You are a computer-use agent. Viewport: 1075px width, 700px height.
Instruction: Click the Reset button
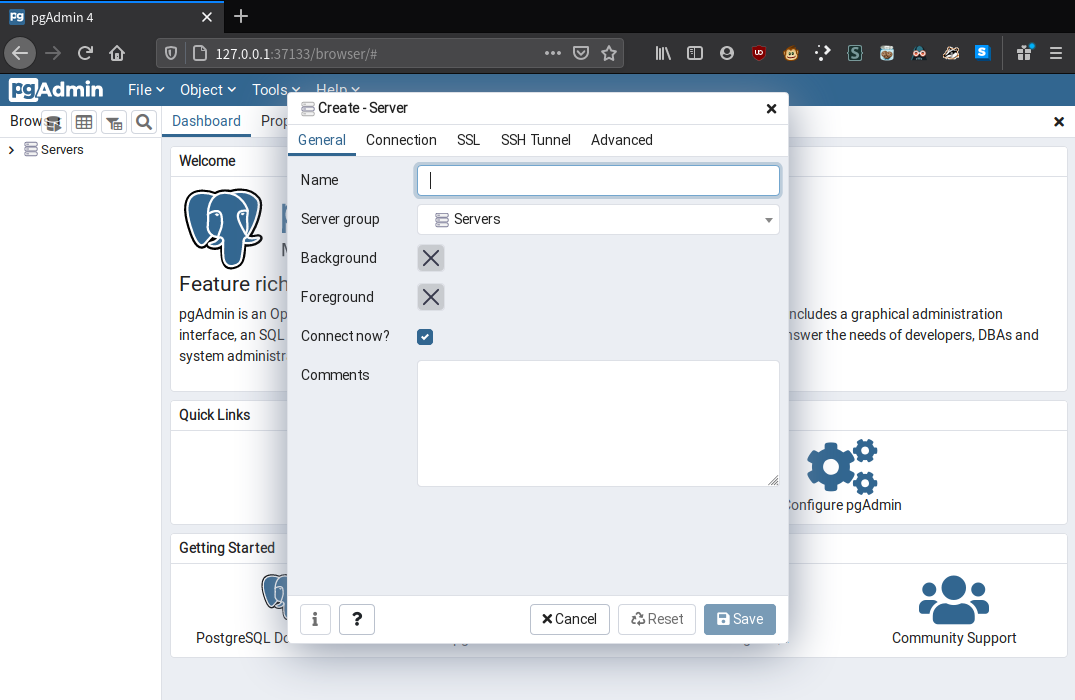[657, 619]
